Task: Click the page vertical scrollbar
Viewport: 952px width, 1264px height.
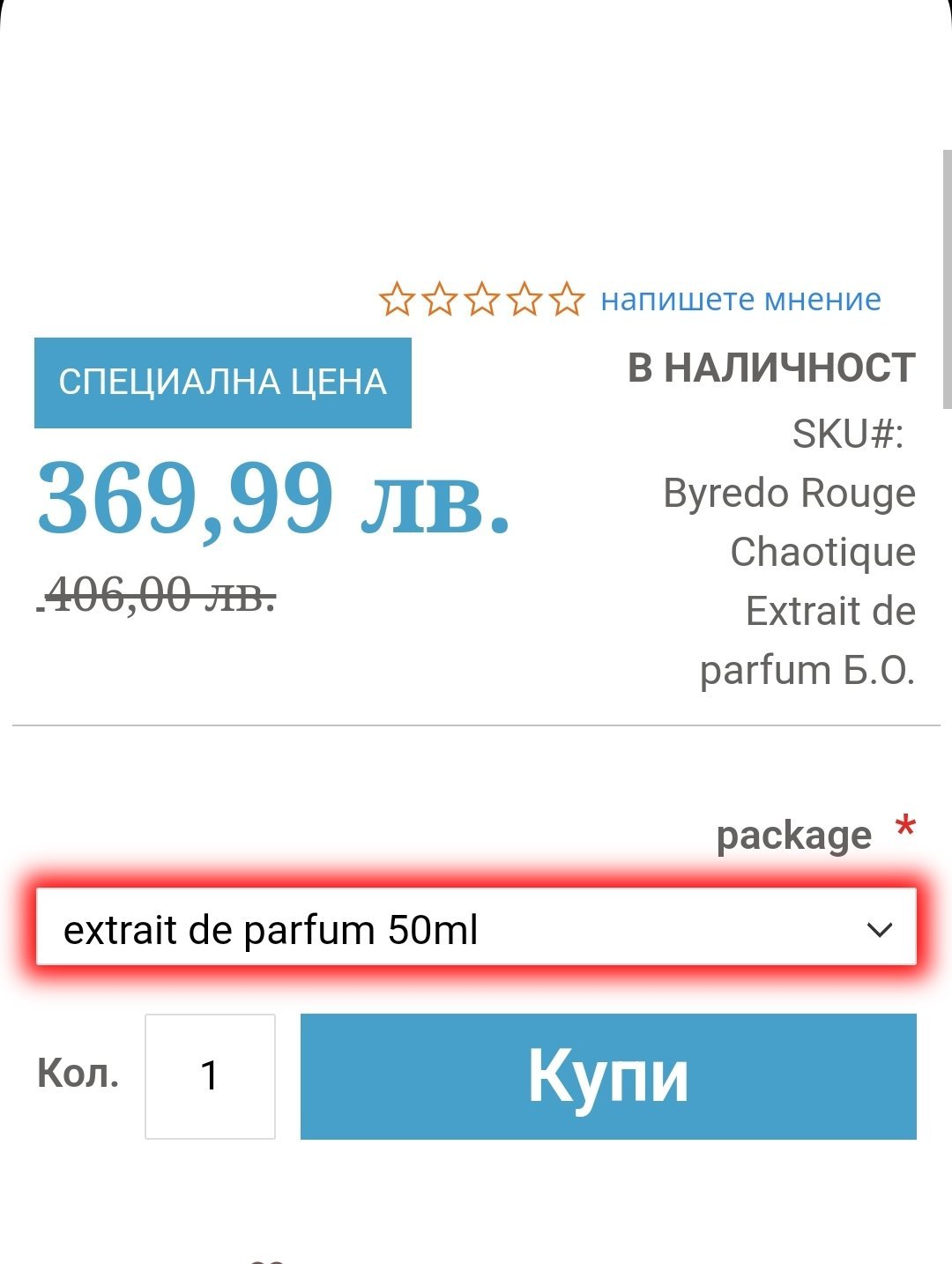Action: click(946, 273)
